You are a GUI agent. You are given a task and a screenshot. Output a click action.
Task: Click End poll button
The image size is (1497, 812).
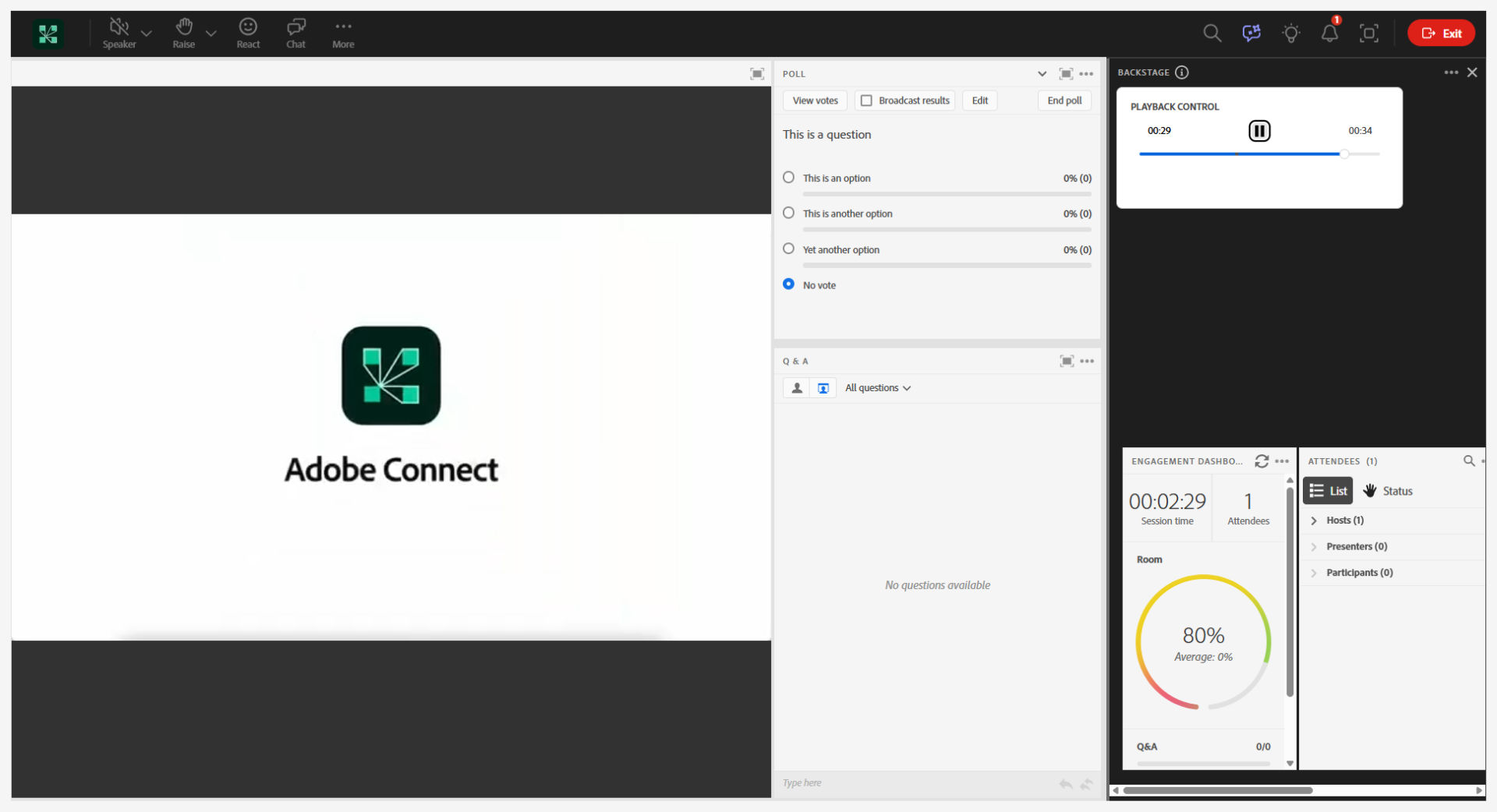1064,101
